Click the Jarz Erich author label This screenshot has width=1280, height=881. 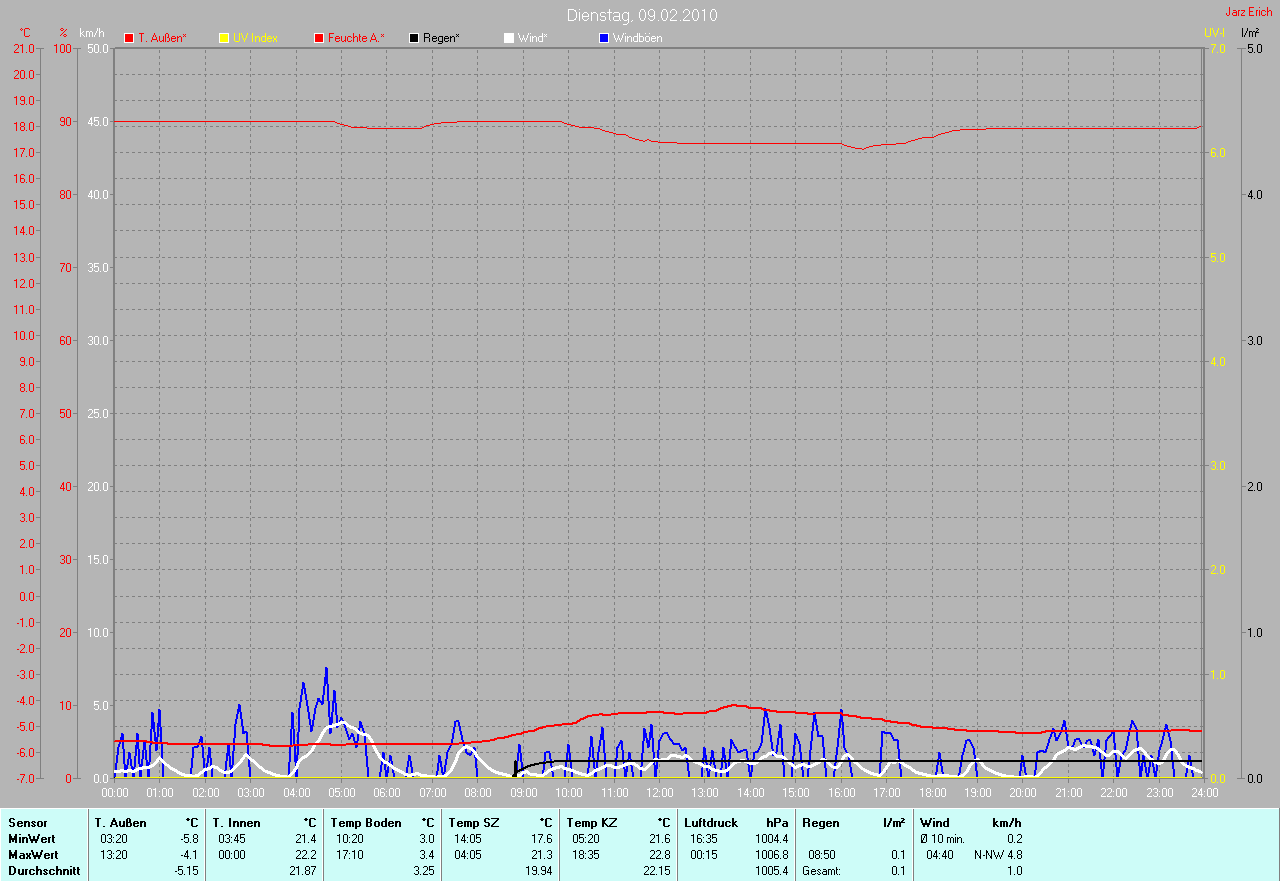1248,12
